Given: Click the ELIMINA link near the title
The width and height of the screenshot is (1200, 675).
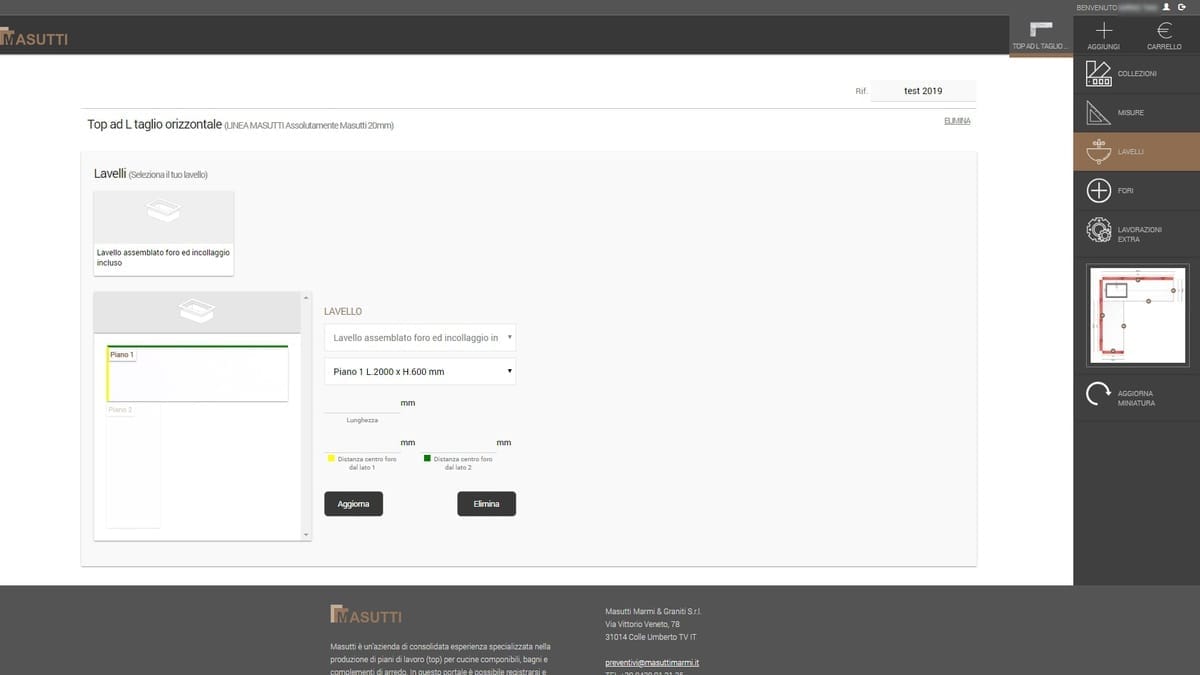Looking at the screenshot, I should pyautogui.click(x=957, y=121).
